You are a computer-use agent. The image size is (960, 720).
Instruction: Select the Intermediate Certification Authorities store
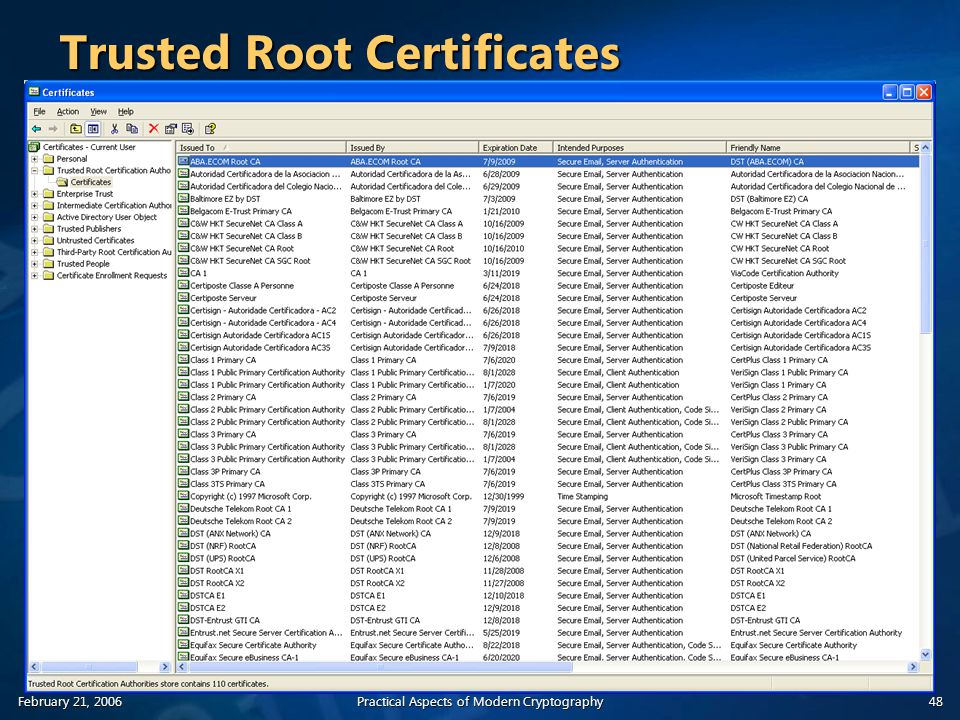[x=114, y=205]
